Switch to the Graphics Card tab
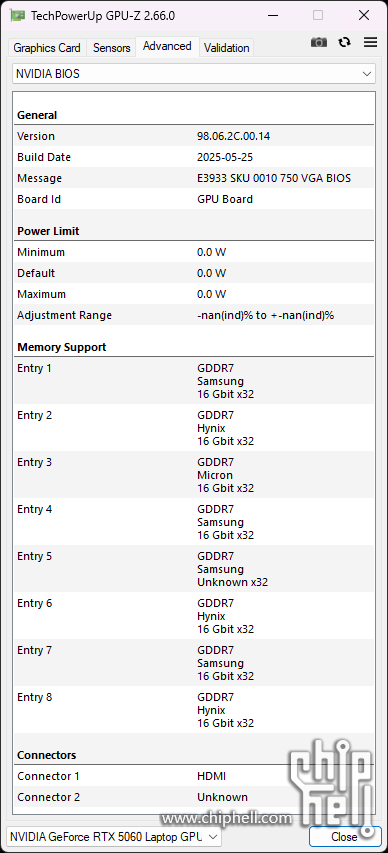Image resolution: width=388 pixels, height=853 pixels. [x=47, y=48]
